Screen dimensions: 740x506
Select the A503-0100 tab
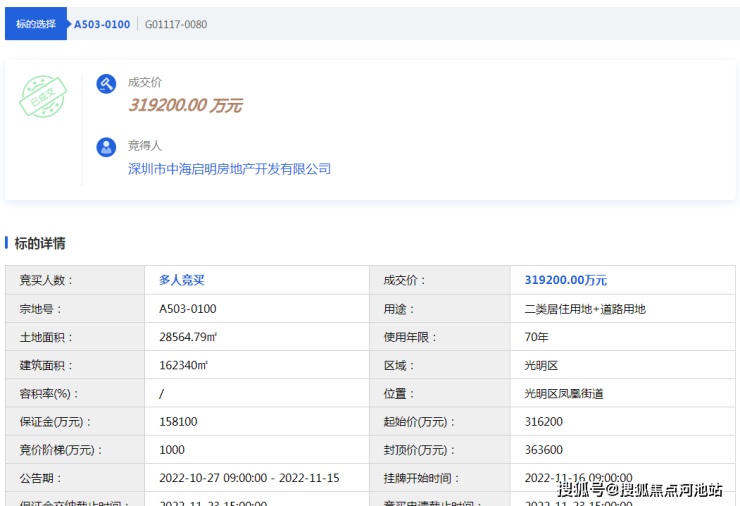pyautogui.click(x=102, y=24)
